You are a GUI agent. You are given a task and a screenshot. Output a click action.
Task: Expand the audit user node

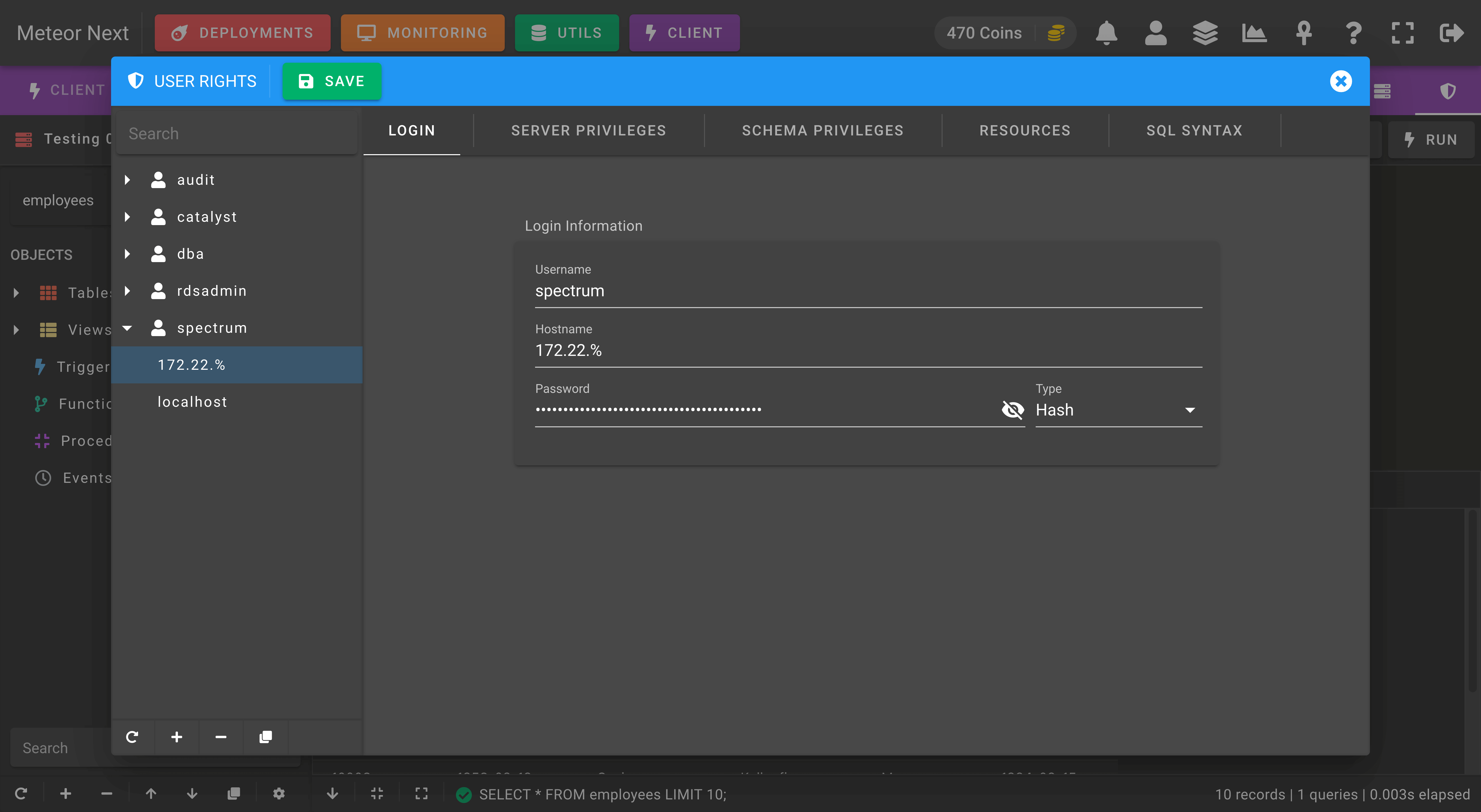tap(128, 180)
